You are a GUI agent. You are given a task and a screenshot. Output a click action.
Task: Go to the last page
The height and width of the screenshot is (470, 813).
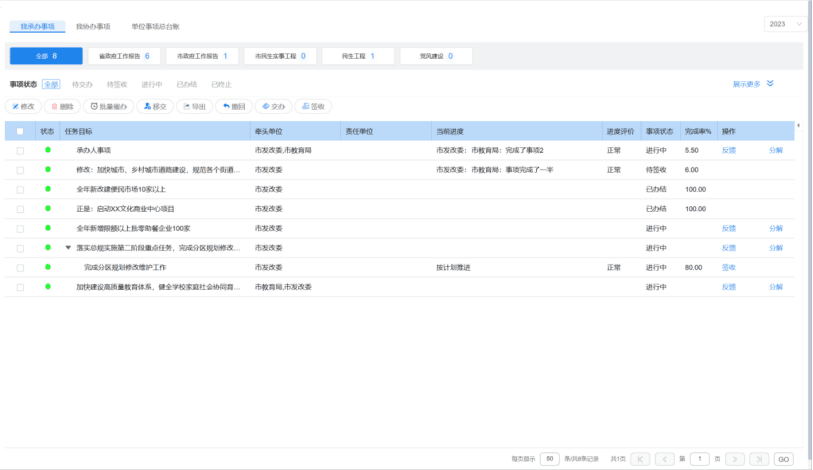759,459
